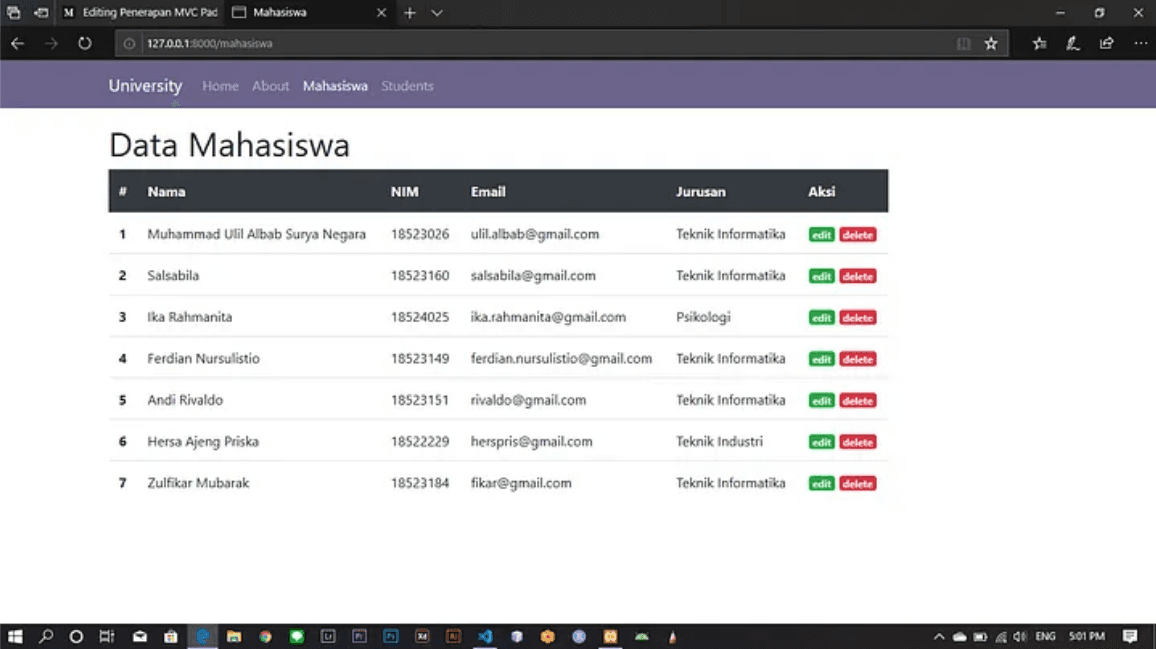The width and height of the screenshot is (1156, 649).
Task: Go to the About nav link
Action: click(270, 86)
